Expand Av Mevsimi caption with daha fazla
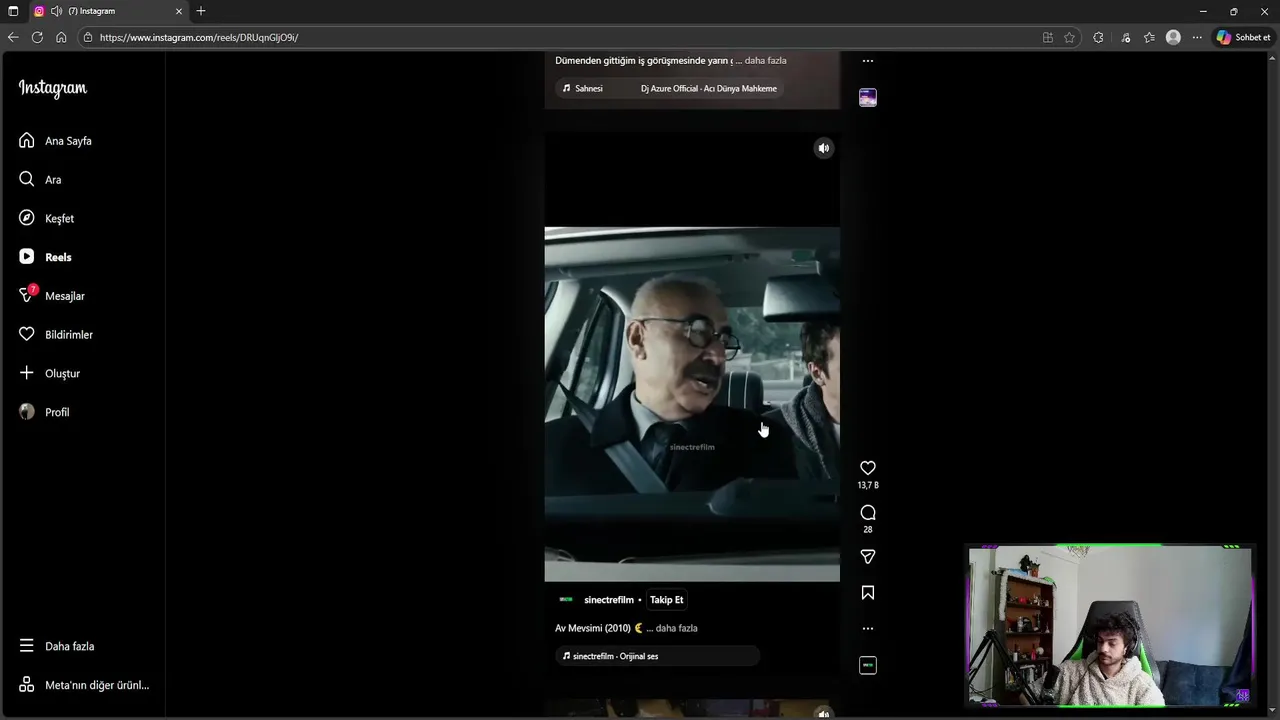This screenshot has height=720, width=1280. tap(677, 628)
